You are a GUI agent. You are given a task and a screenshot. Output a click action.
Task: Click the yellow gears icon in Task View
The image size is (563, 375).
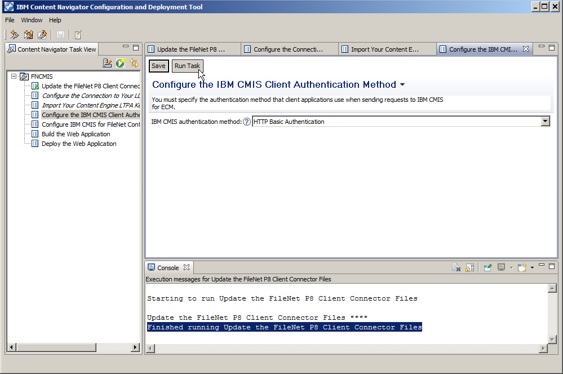pyautogui.click(x=134, y=63)
